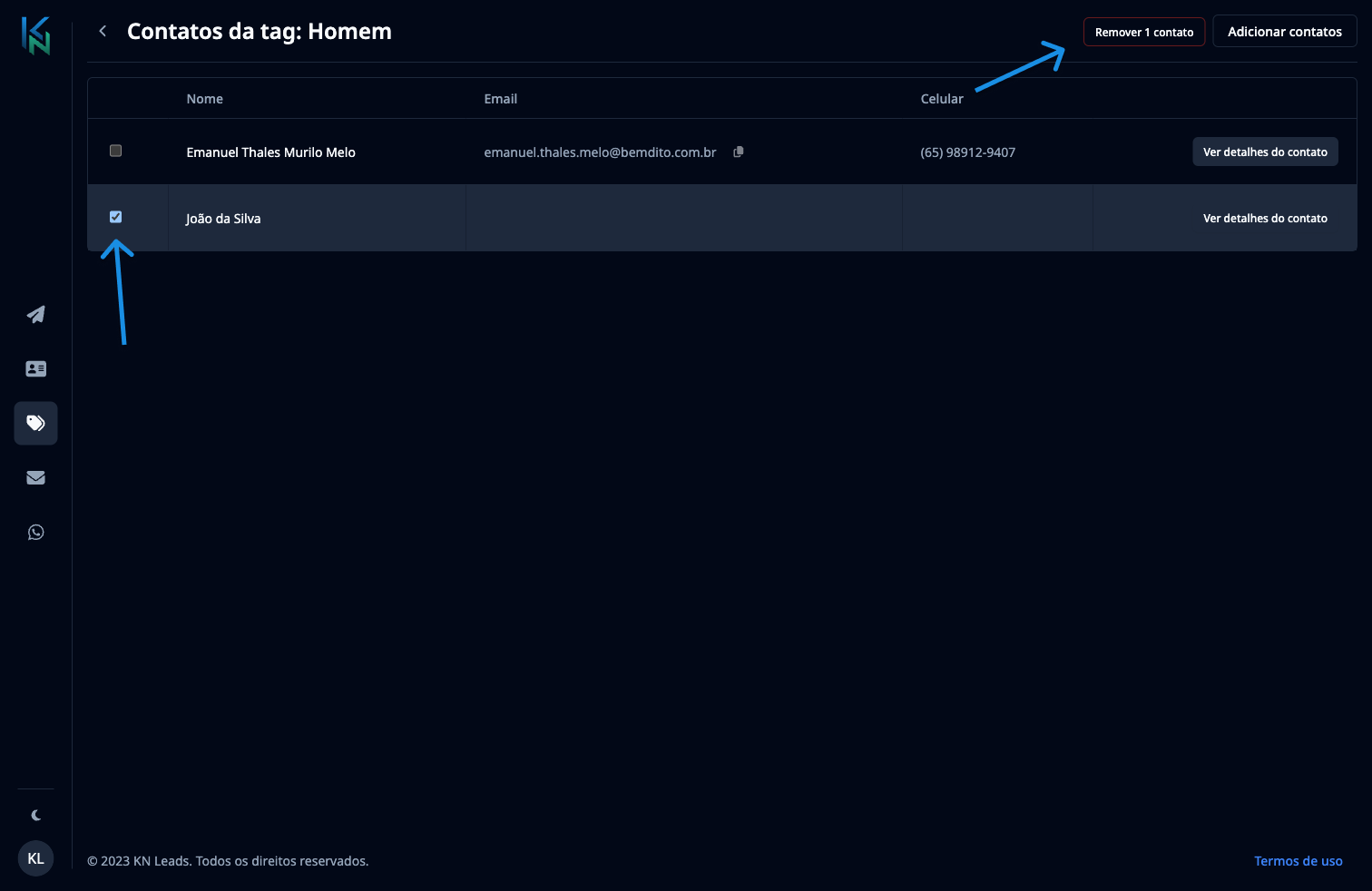Click email emanuel.thales.melo@bemdito.com.br

[x=601, y=152]
